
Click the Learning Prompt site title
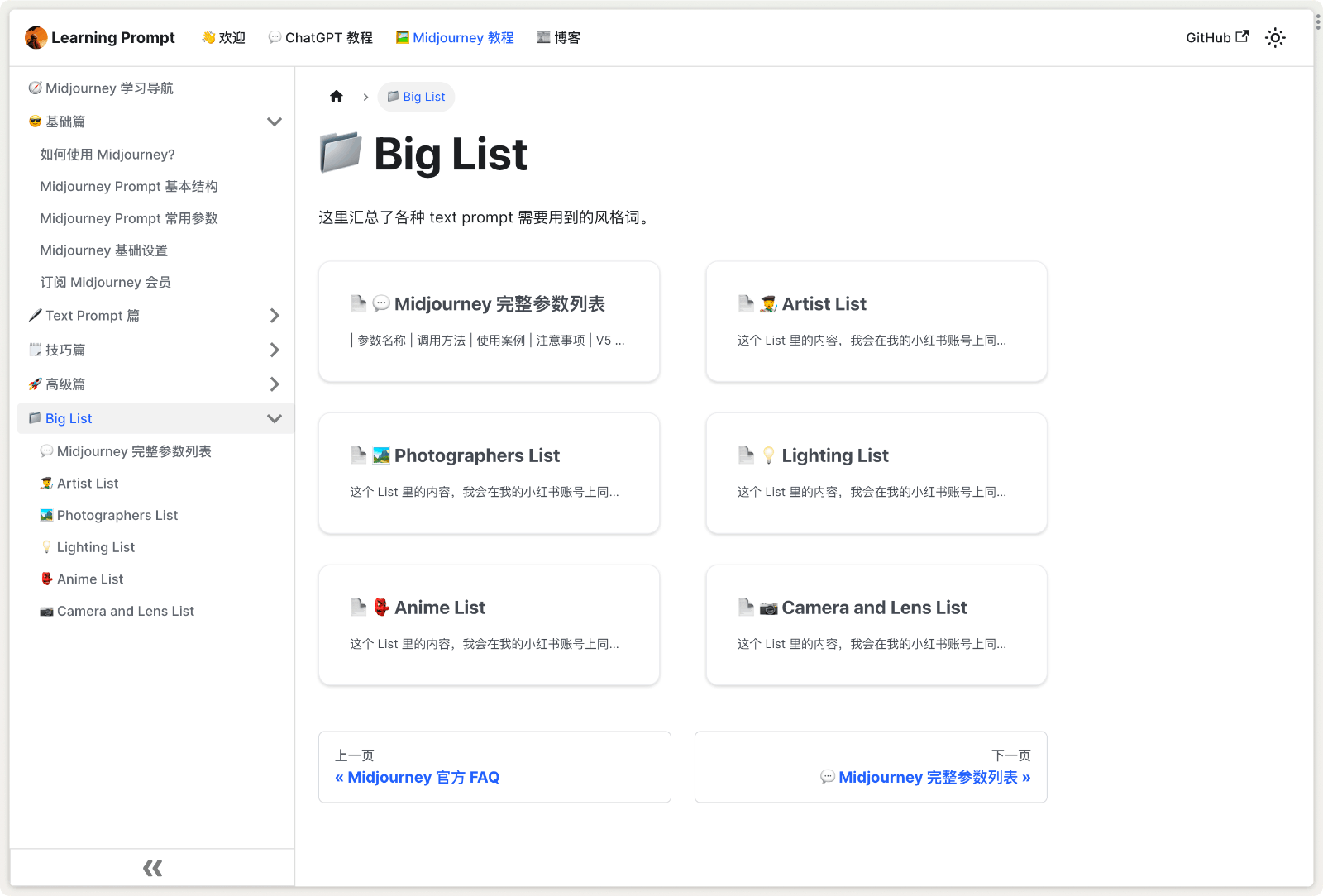113,37
